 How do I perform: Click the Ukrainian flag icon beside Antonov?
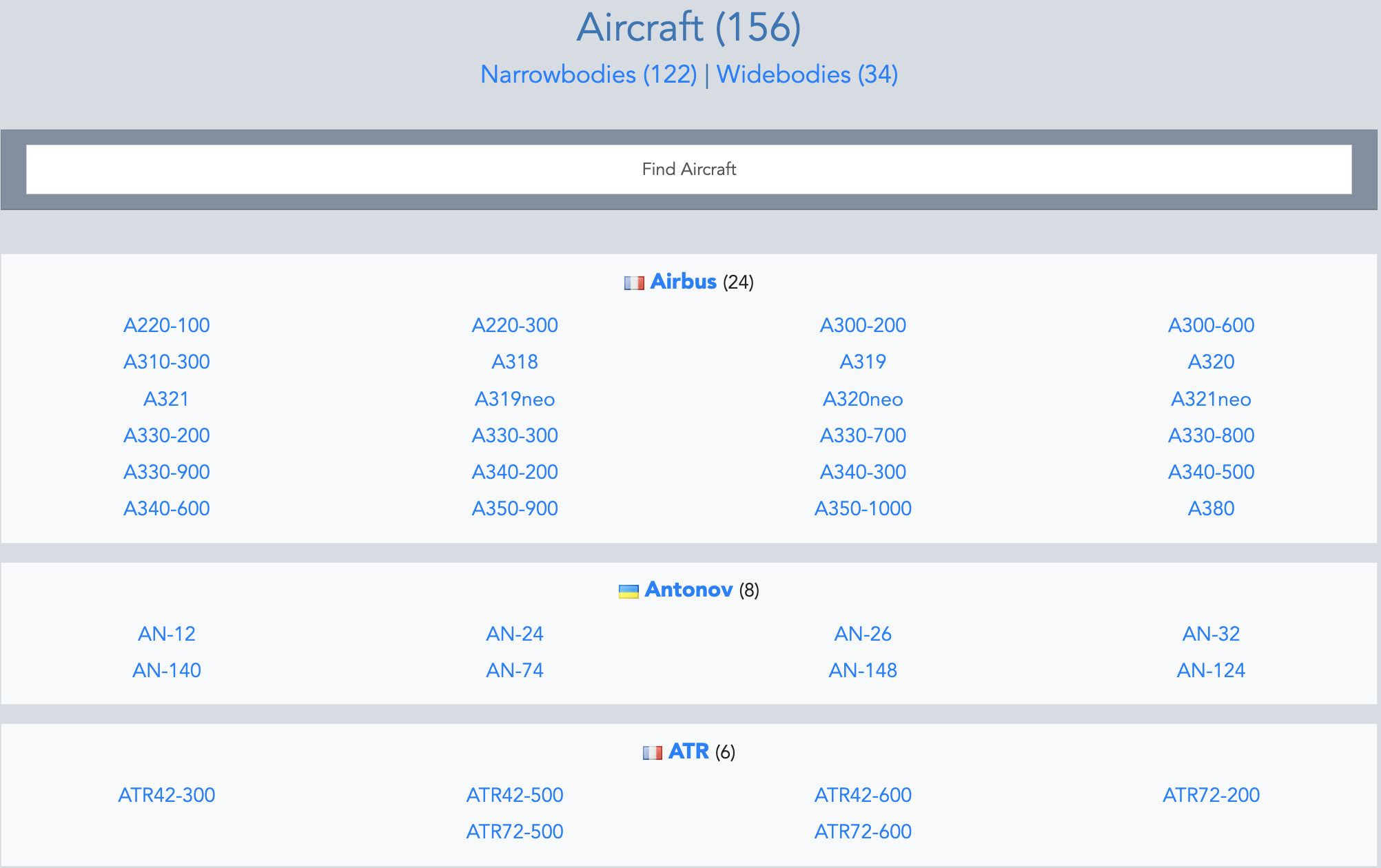[629, 590]
